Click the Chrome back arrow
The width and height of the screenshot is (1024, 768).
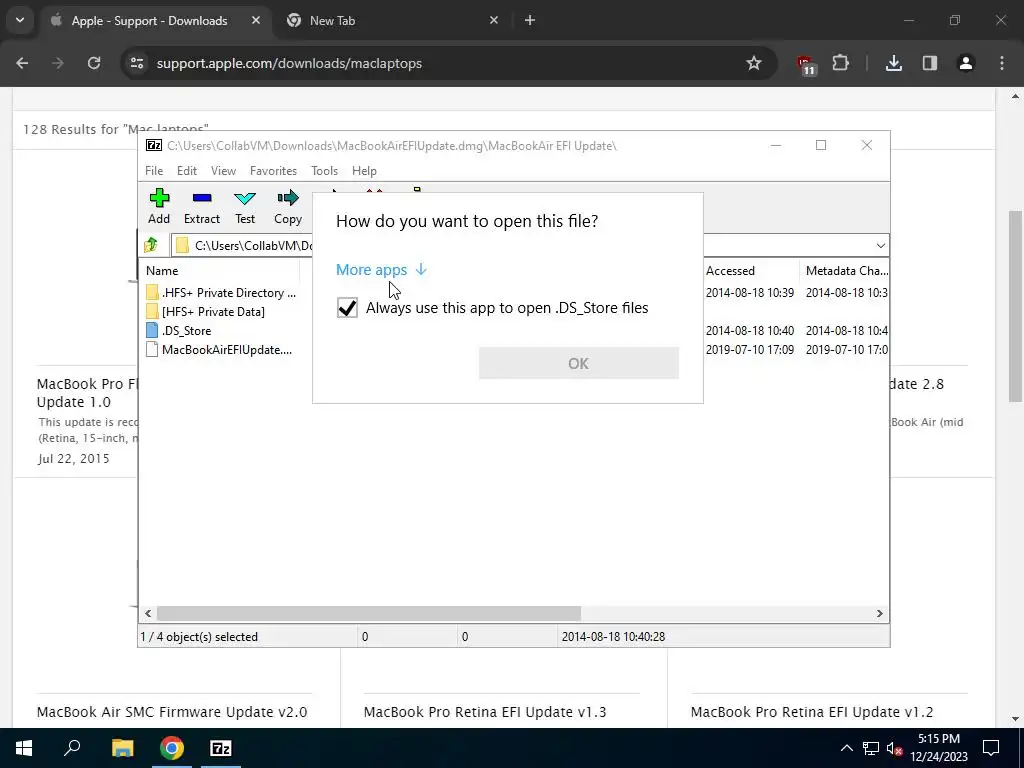(x=22, y=63)
